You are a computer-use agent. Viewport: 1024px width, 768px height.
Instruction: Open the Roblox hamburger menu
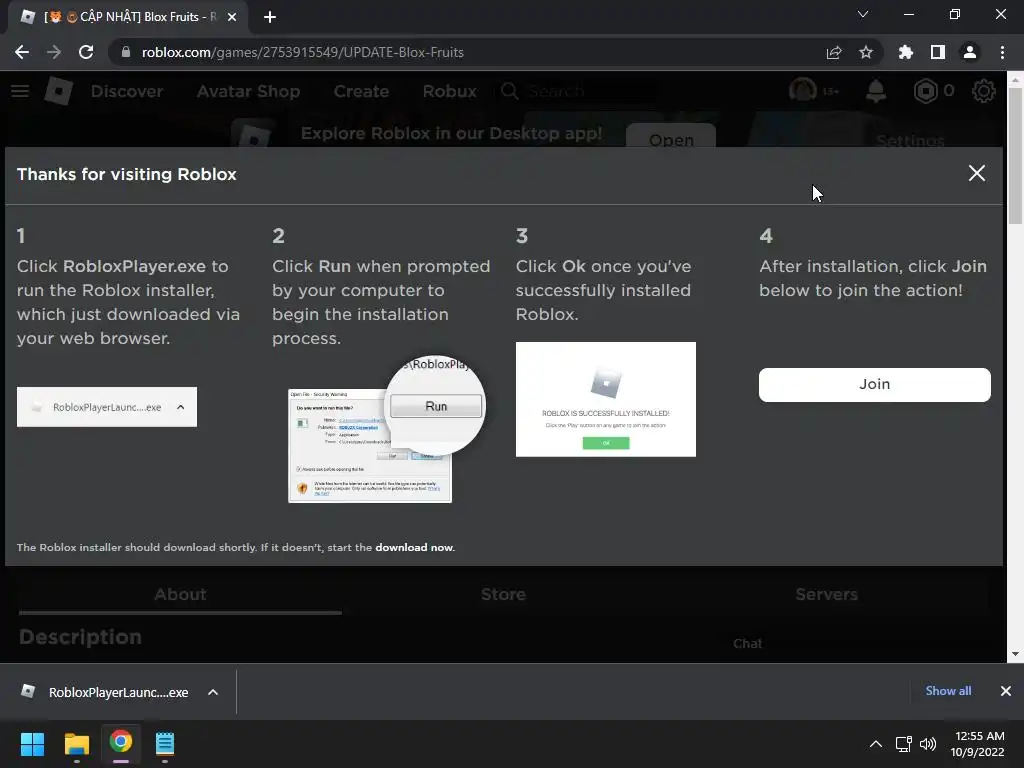coord(20,91)
